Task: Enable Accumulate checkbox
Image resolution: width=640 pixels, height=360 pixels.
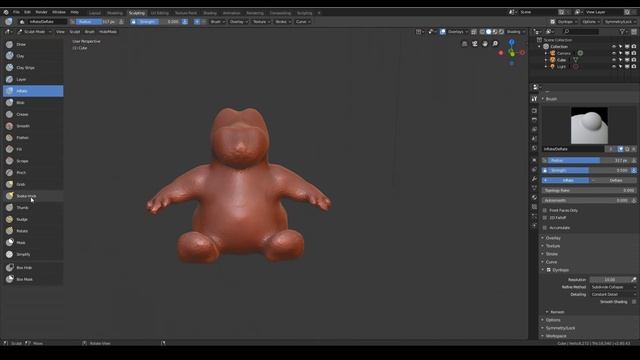Action: point(545,228)
